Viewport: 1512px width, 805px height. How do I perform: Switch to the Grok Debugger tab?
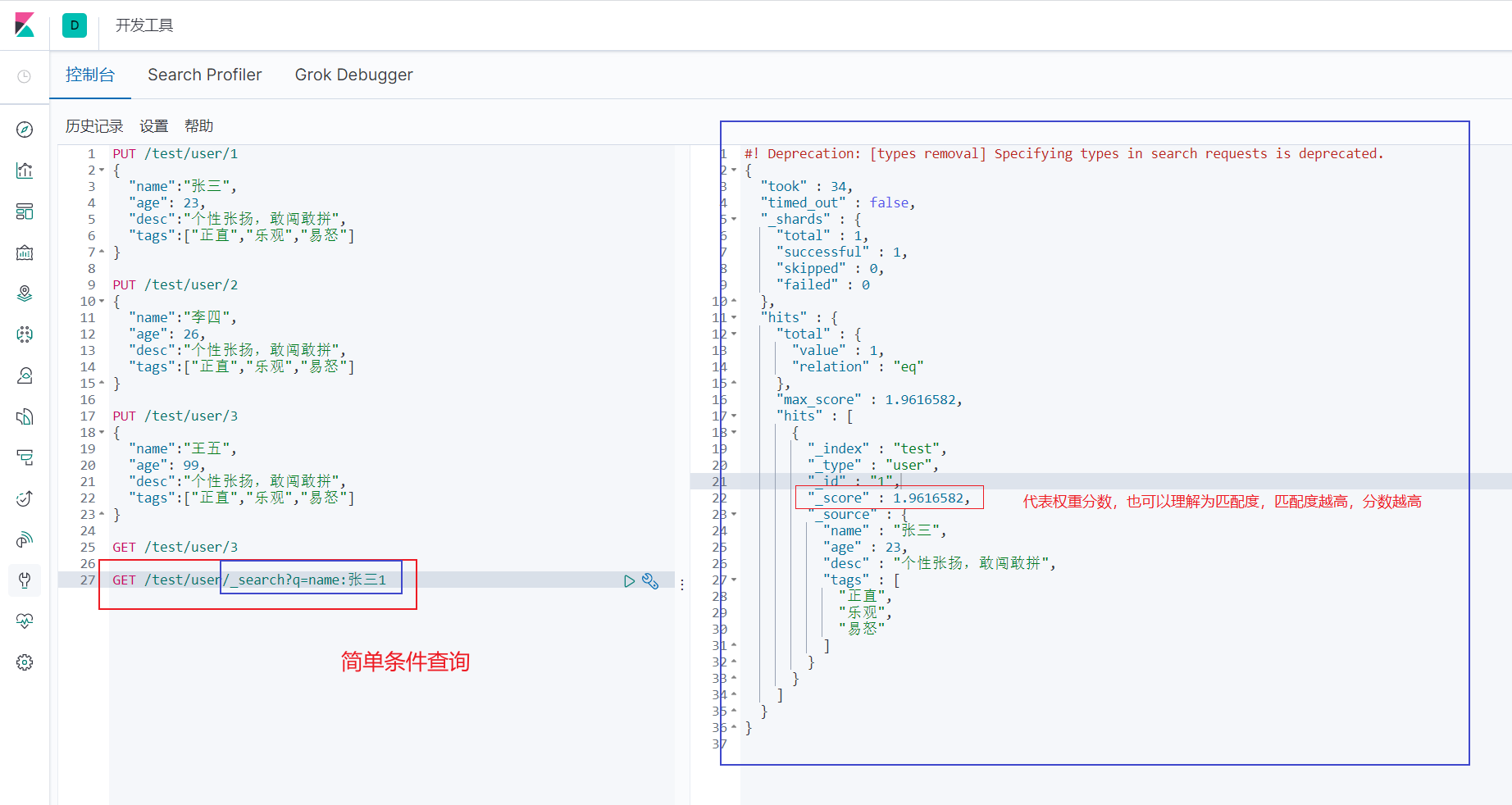click(x=353, y=75)
